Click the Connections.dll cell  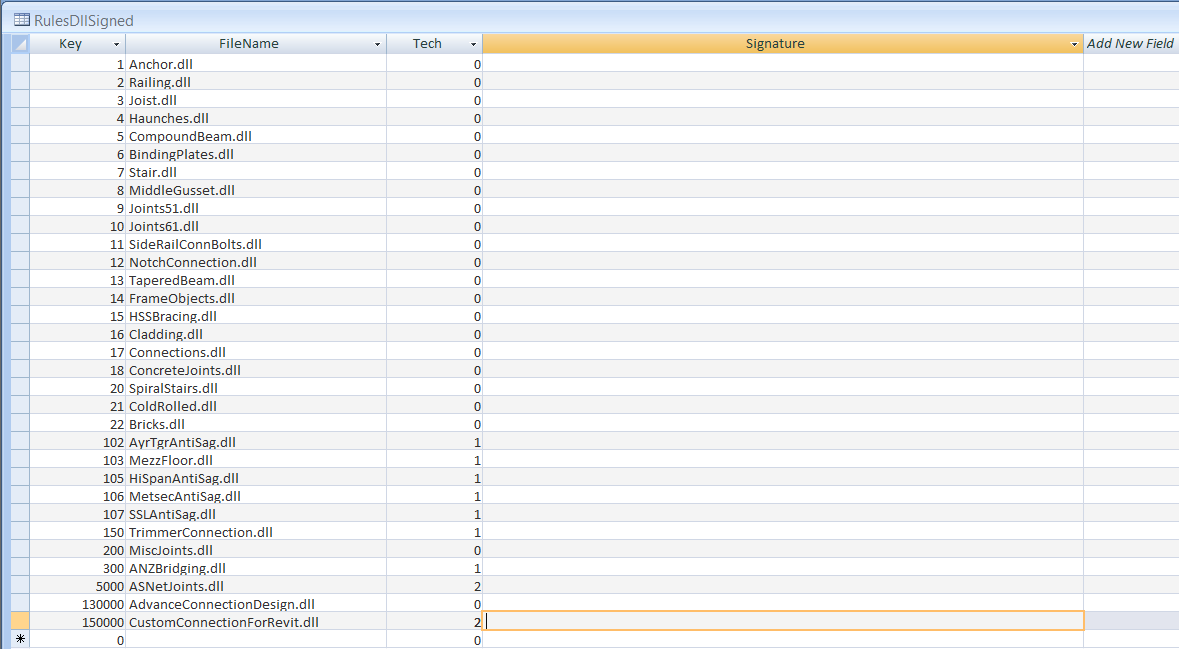[x=256, y=352]
